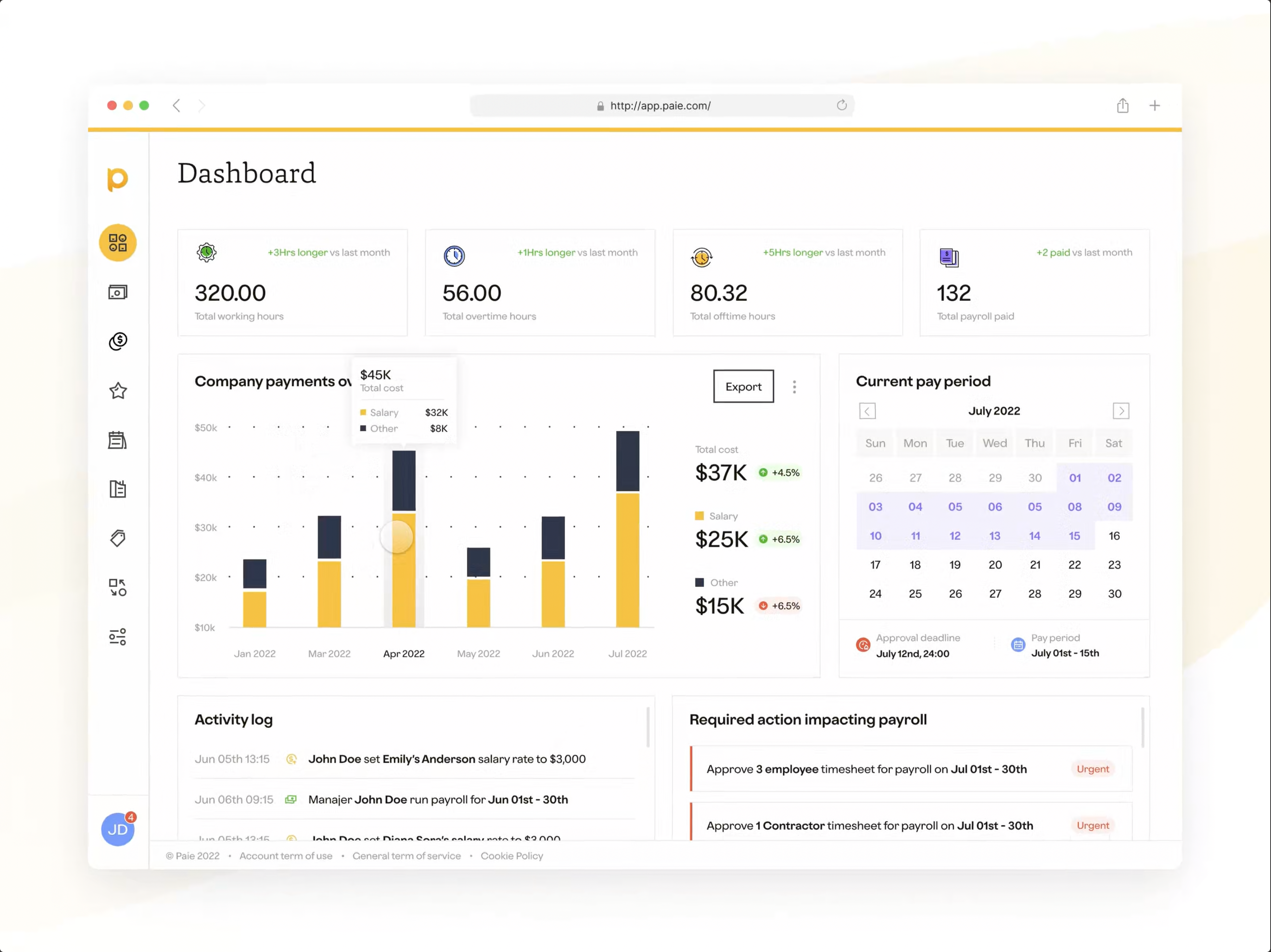Select the Payments icon in the sidebar

click(118, 292)
